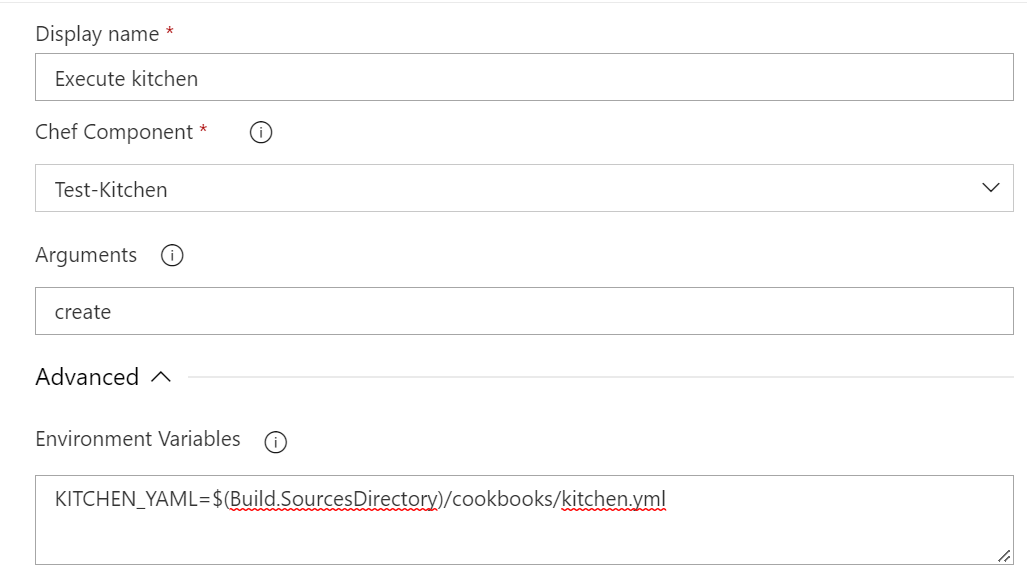Click into the Arguments text box

524,311
